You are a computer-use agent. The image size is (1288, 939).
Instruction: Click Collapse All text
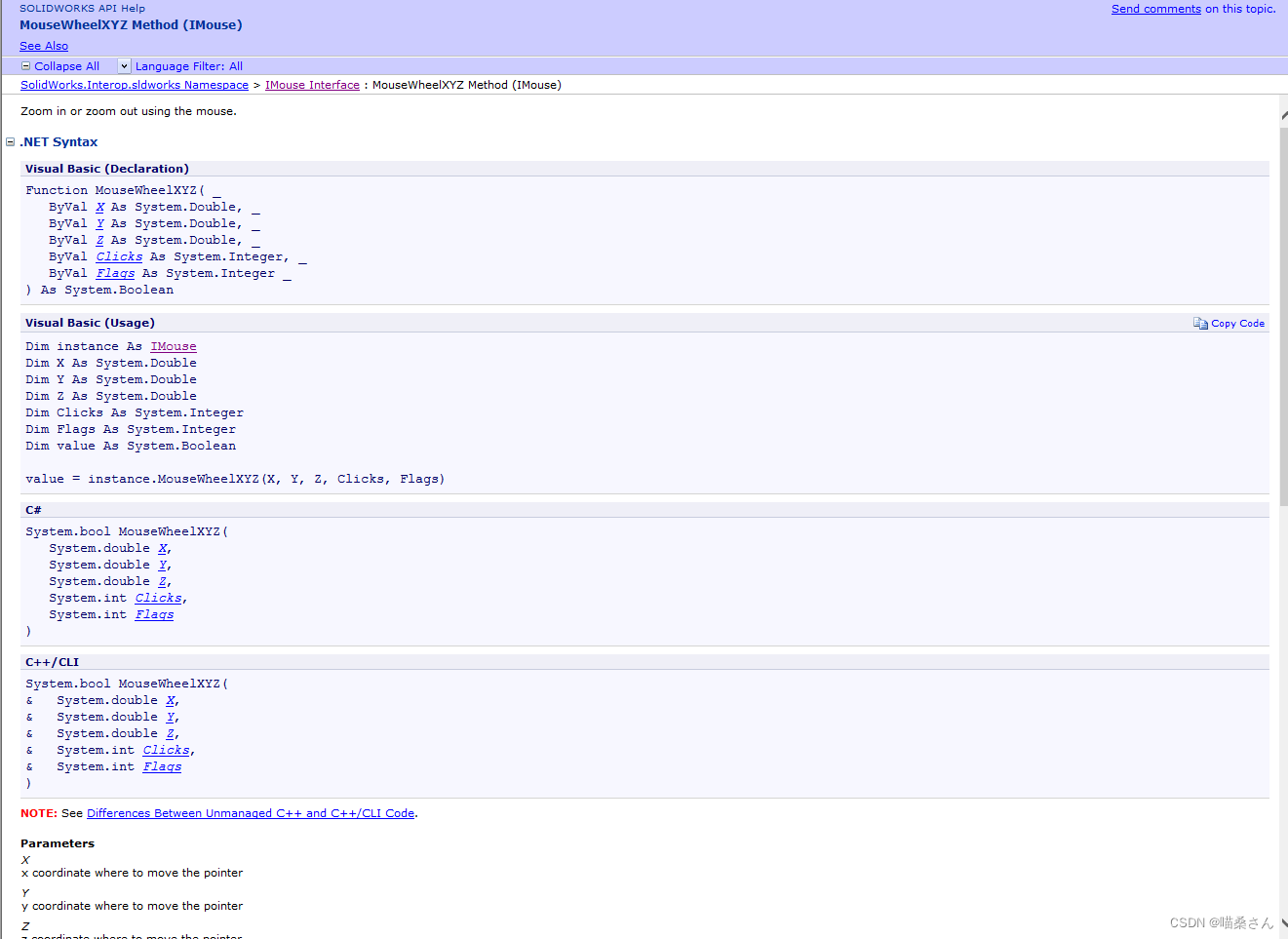66,66
